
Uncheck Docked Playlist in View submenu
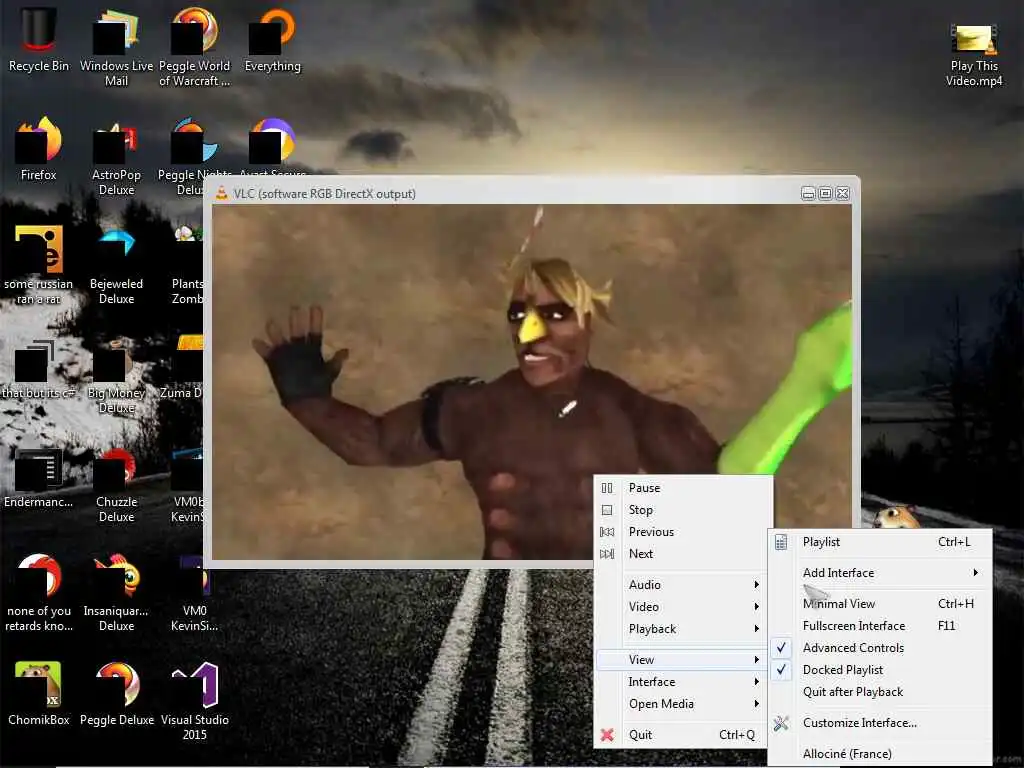(881, 670)
